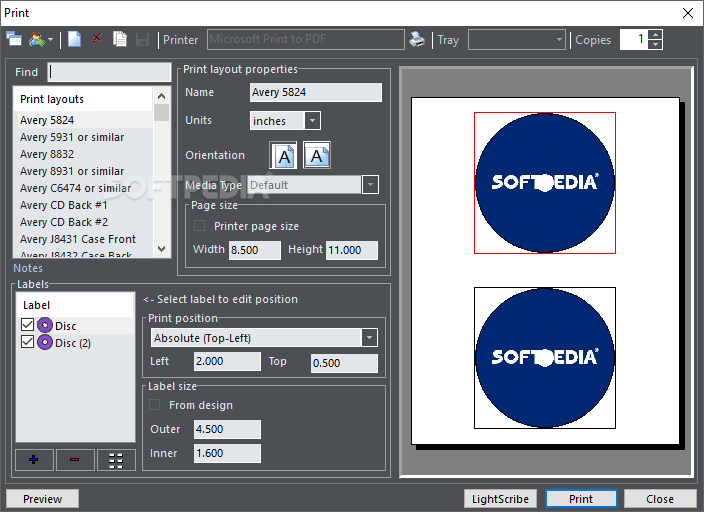The image size is (704, 512).
Task: Close the Print dialog with title bar X
Action: 687,13
